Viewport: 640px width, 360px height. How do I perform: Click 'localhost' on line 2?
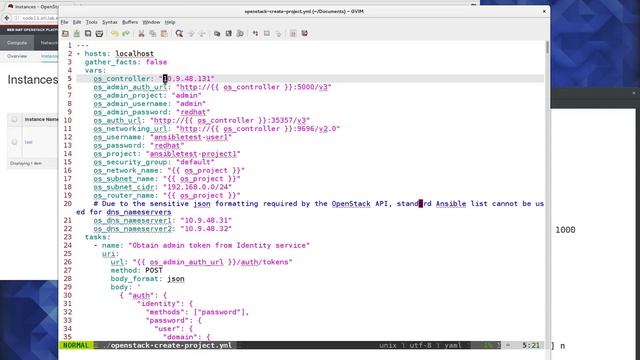pyautogui.click(x=134, y=54)
